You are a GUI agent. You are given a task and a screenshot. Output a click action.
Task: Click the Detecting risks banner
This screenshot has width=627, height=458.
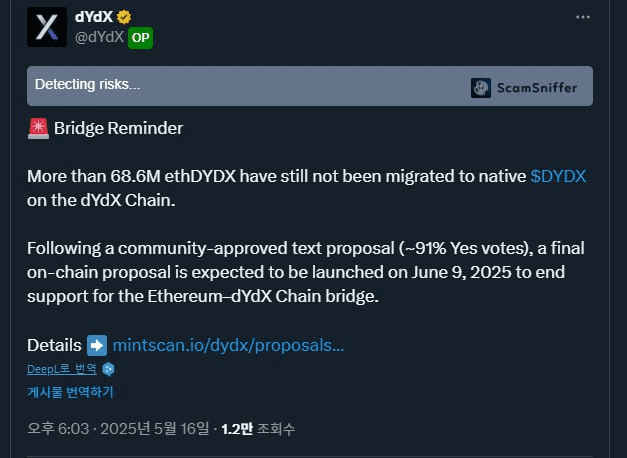tap(310, 86)
